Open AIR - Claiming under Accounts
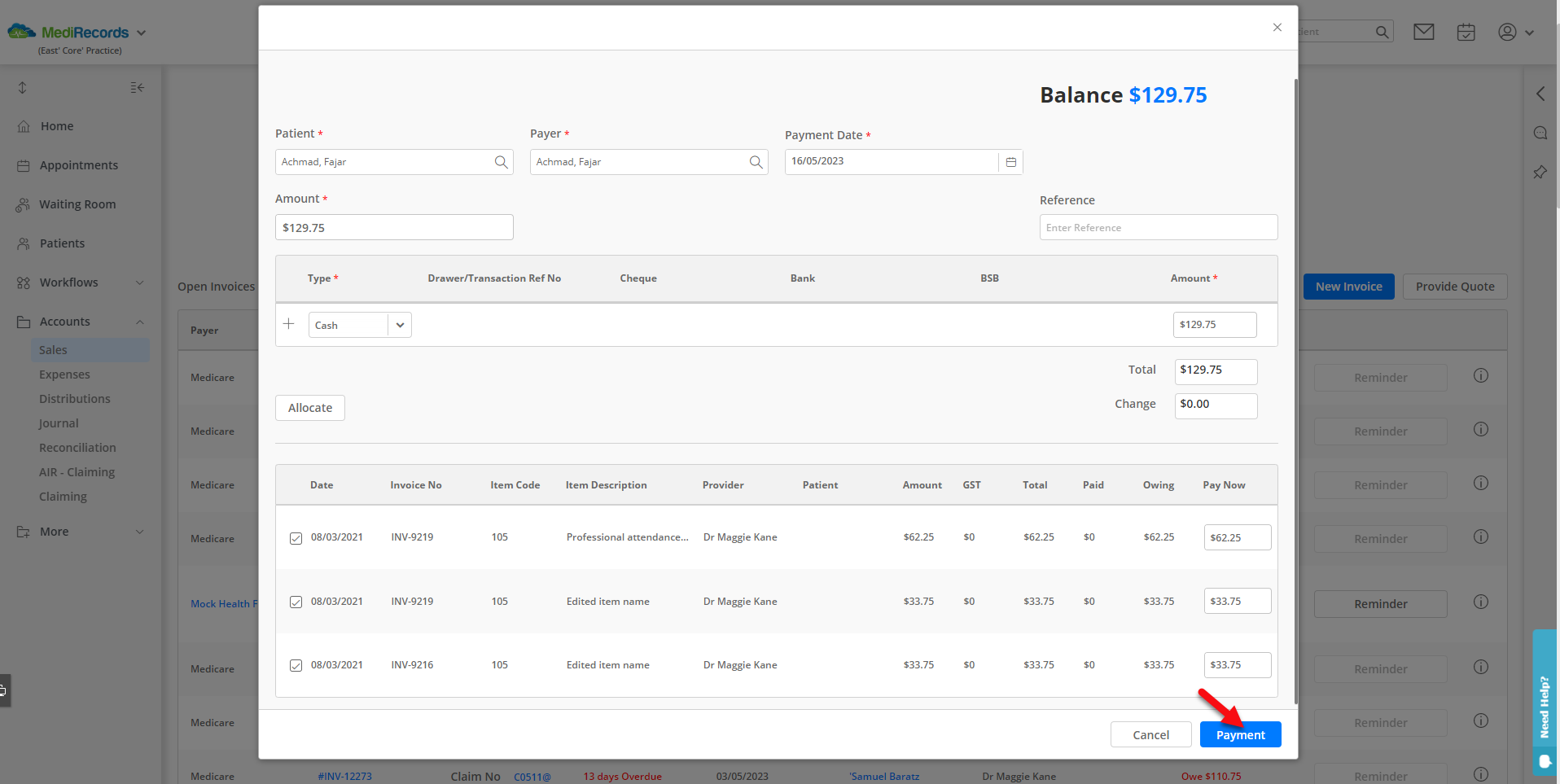 pyautogui.click(x=77, y=472)
